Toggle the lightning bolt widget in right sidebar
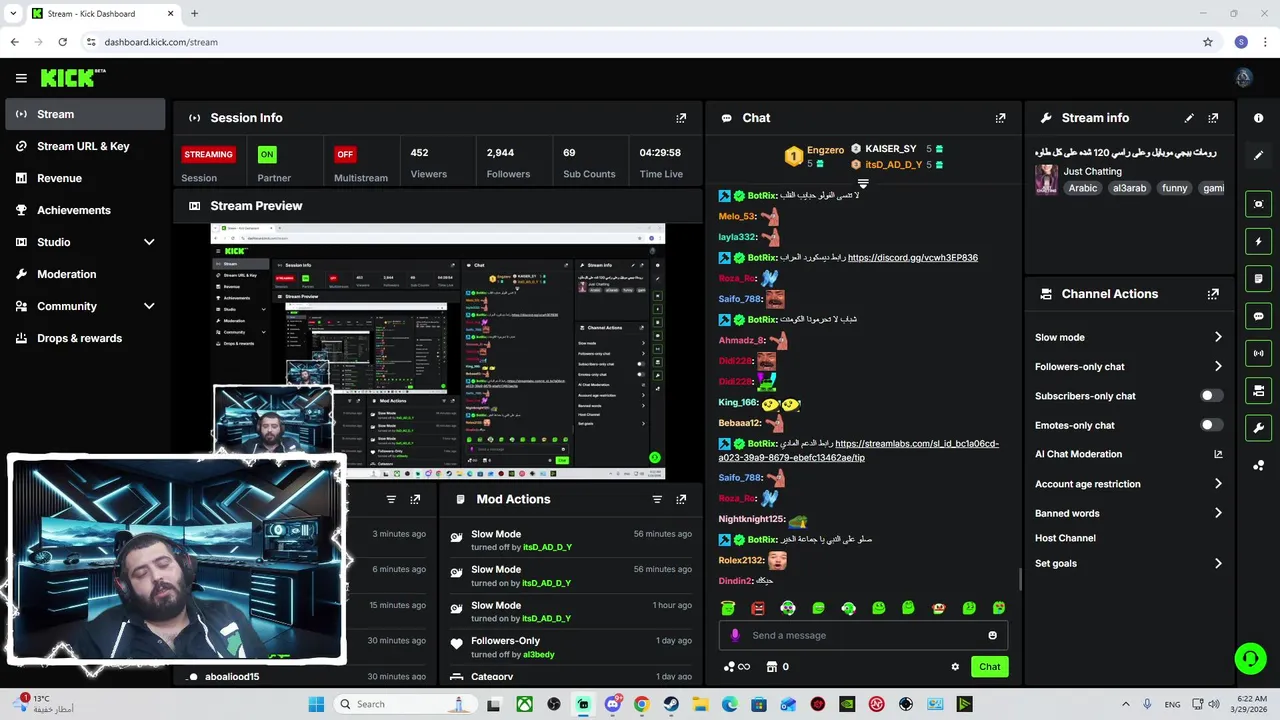 pyautogui.click(x=1258, y=242)
